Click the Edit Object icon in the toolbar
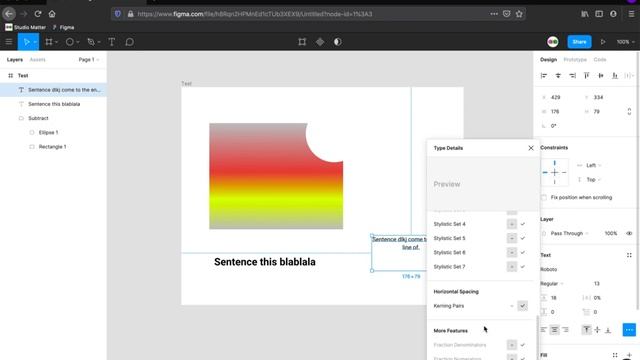The width and height of the screenshot is (640, 360). [302, 42]
